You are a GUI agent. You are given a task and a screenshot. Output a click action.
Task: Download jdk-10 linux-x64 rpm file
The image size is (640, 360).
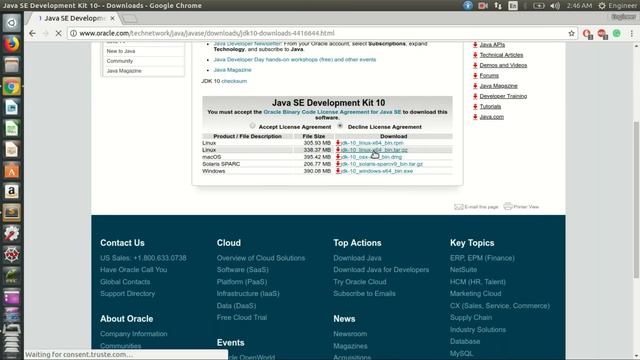coord(372,143)
